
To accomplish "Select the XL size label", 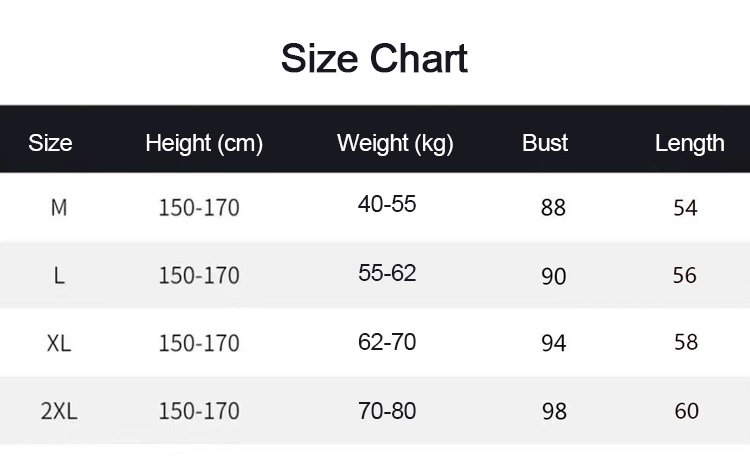I will (x=59, y=343).
